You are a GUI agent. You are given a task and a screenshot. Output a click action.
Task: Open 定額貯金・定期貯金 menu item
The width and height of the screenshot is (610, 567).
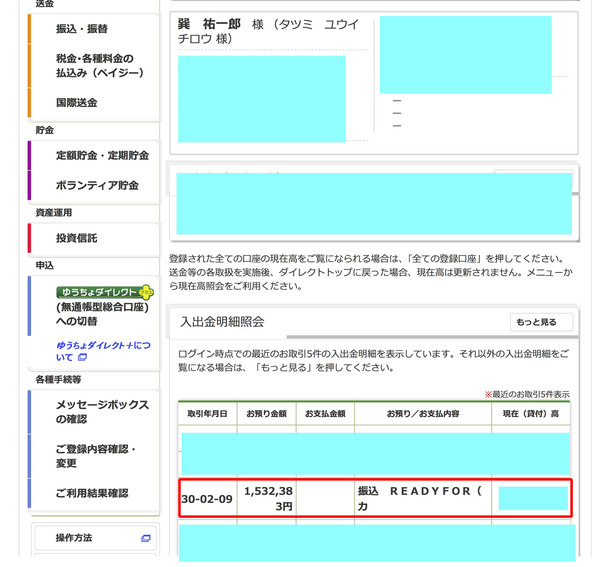click(102, 156)
